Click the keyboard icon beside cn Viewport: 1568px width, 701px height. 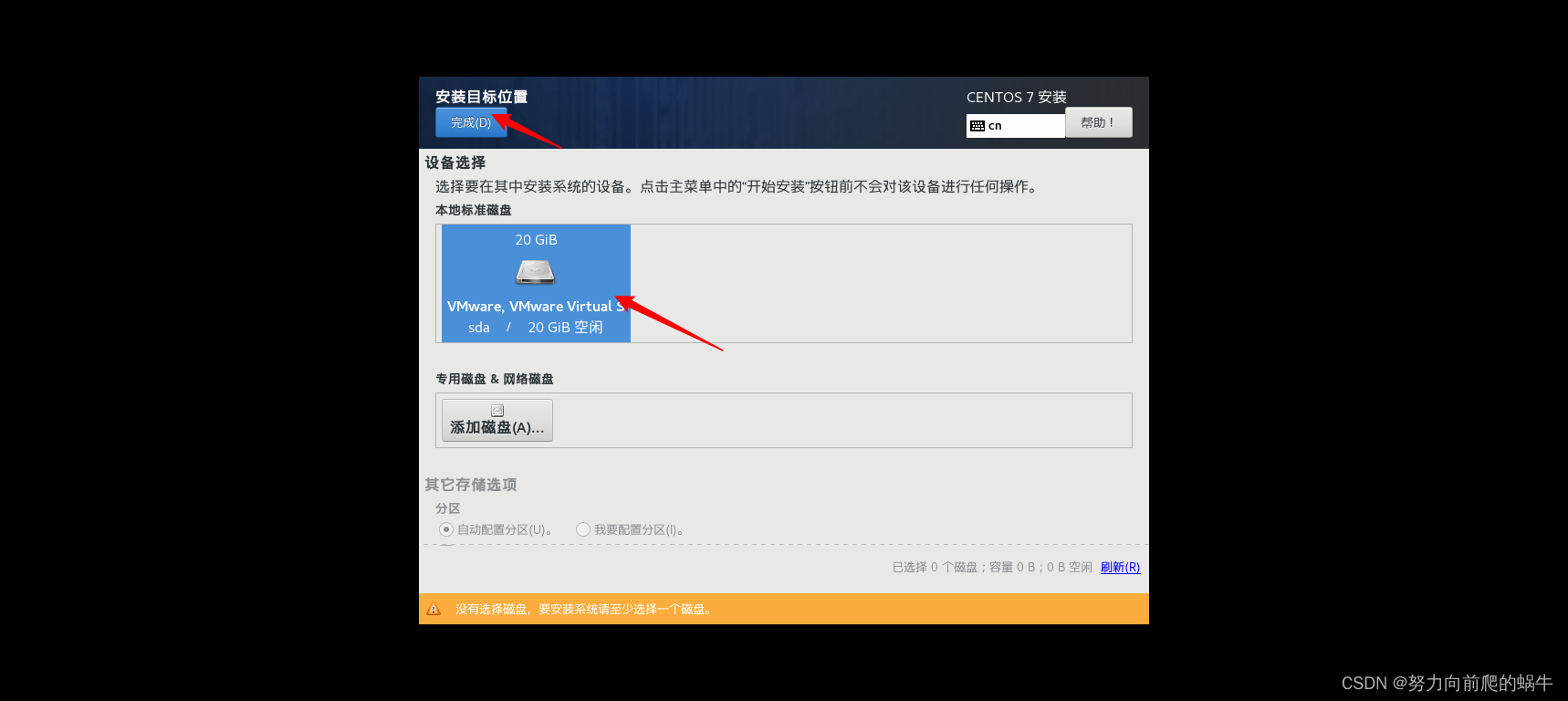coord(977,126)
